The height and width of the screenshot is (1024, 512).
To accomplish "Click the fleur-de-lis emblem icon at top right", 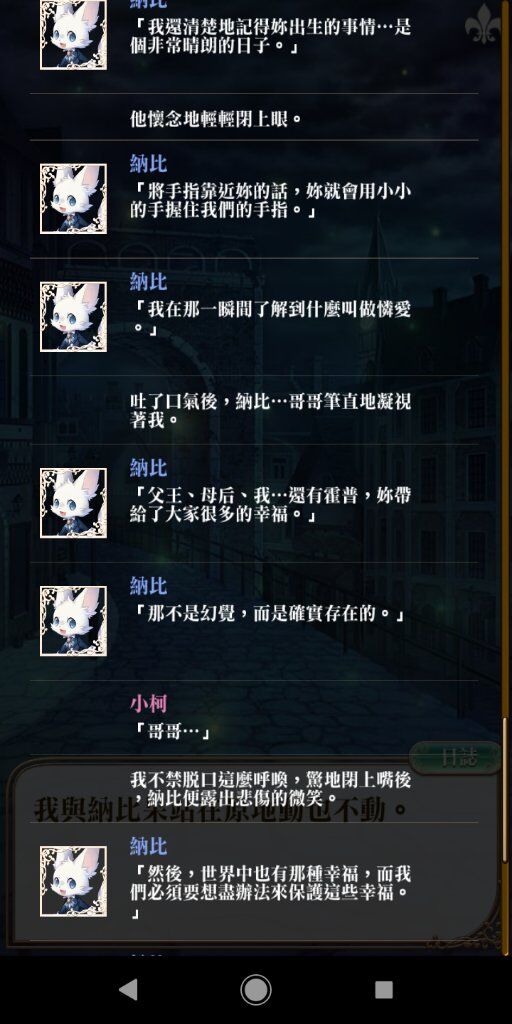I will [x=484, y=24].
